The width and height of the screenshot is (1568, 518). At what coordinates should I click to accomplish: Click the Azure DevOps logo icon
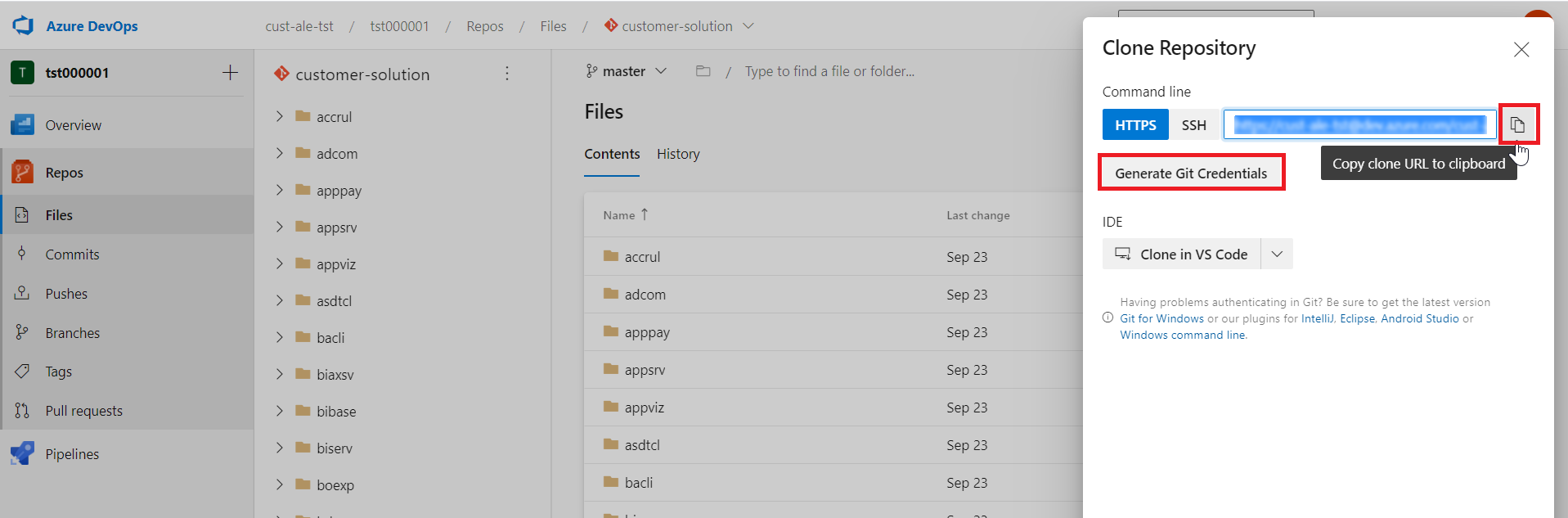click(23, 25)
